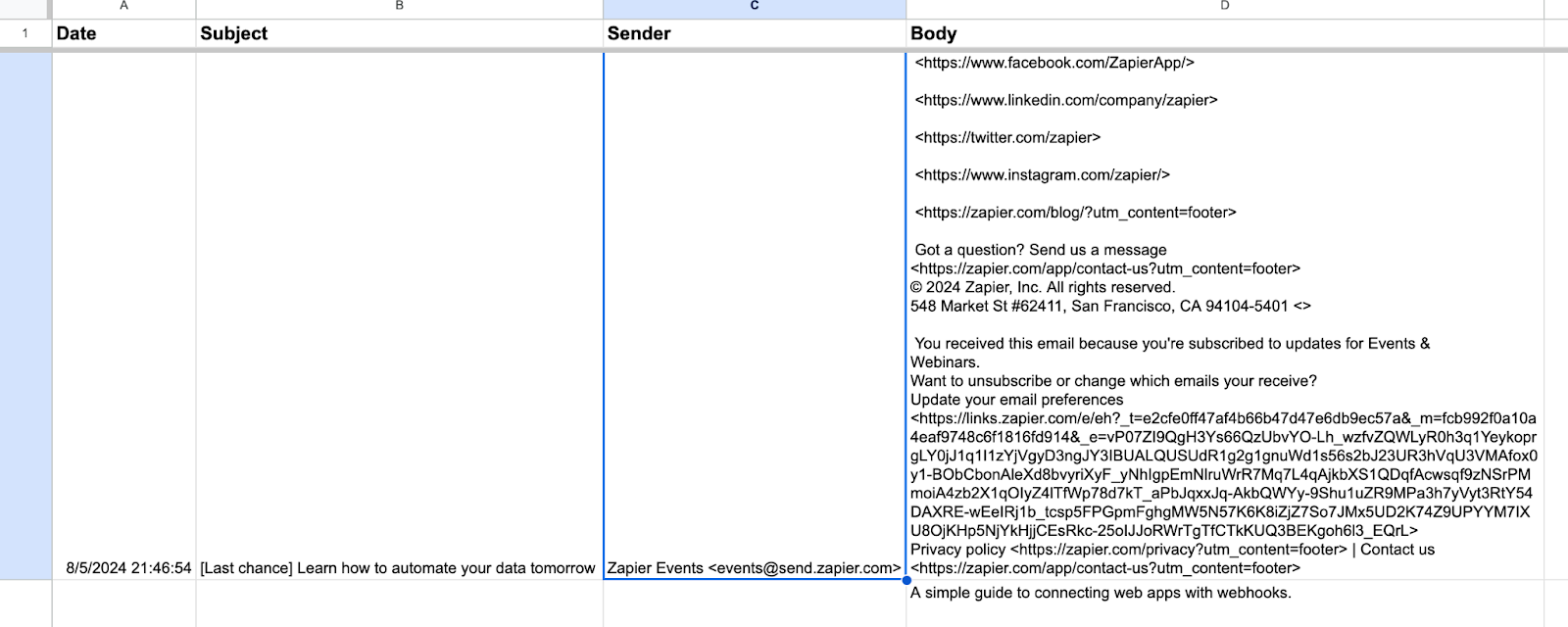Click the 'Privacy policy' line text

point(1172,550)
